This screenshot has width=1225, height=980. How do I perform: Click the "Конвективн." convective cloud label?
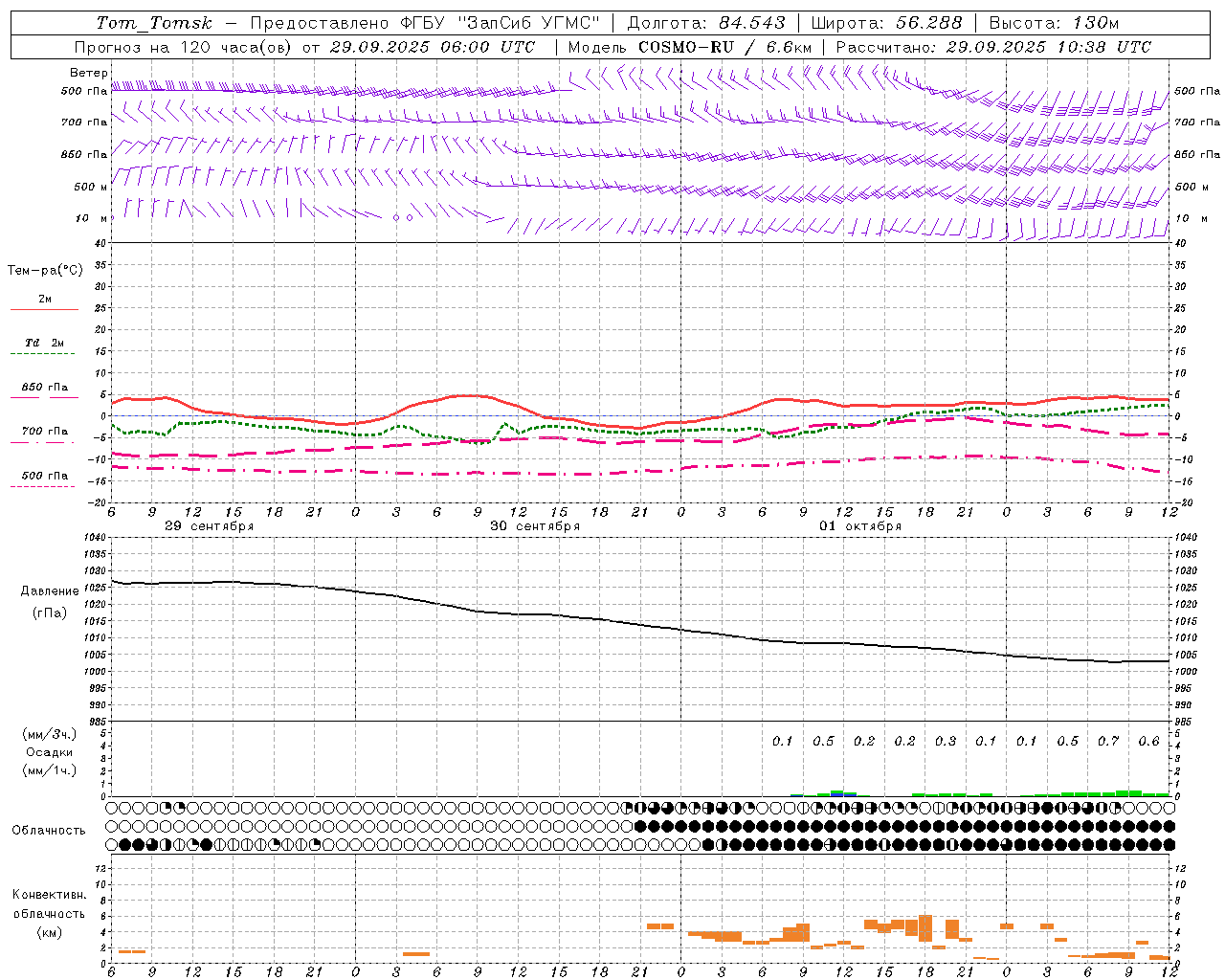click(x=50, y=895)
